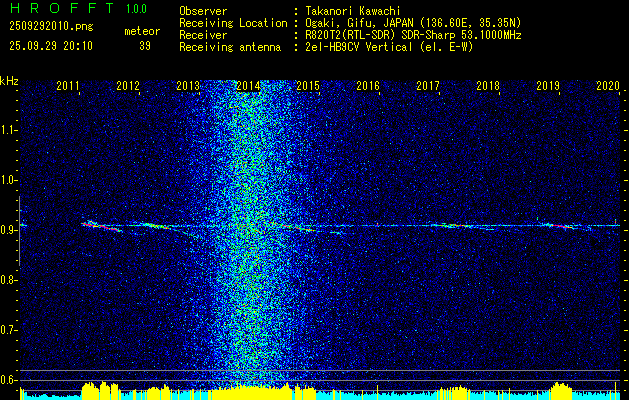The height and width of the screenshot is (400, 629).
Task: Click the 1.0 kHz frequency tick label
Action: click(8, 180)
